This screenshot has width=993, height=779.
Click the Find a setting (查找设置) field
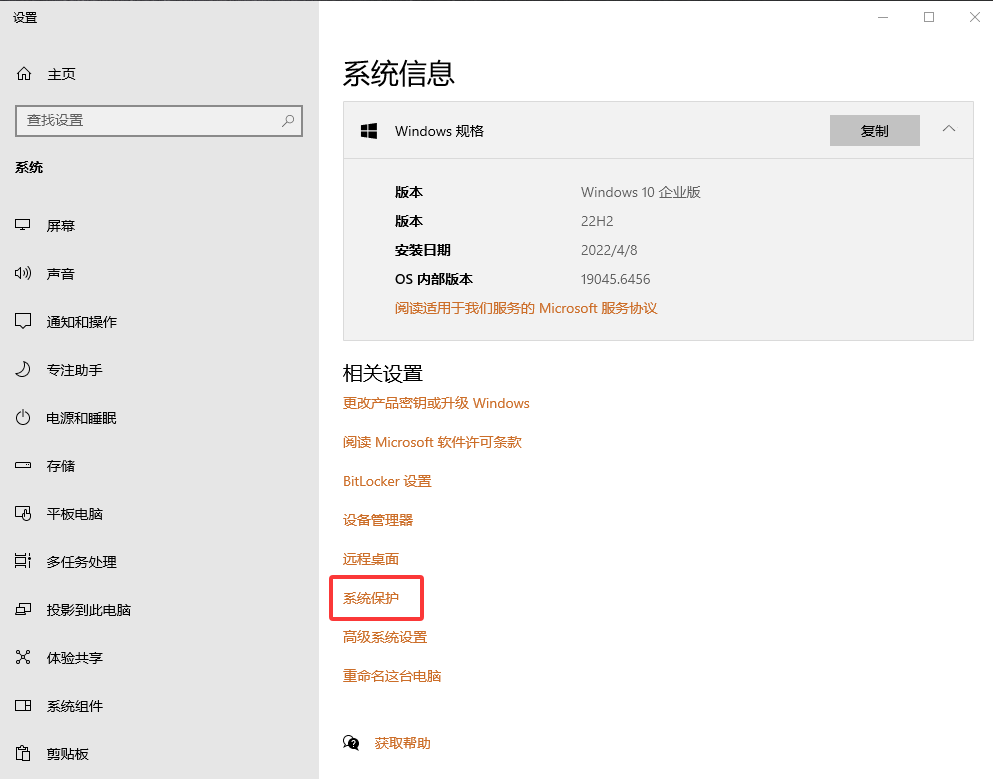click(150, 121)
